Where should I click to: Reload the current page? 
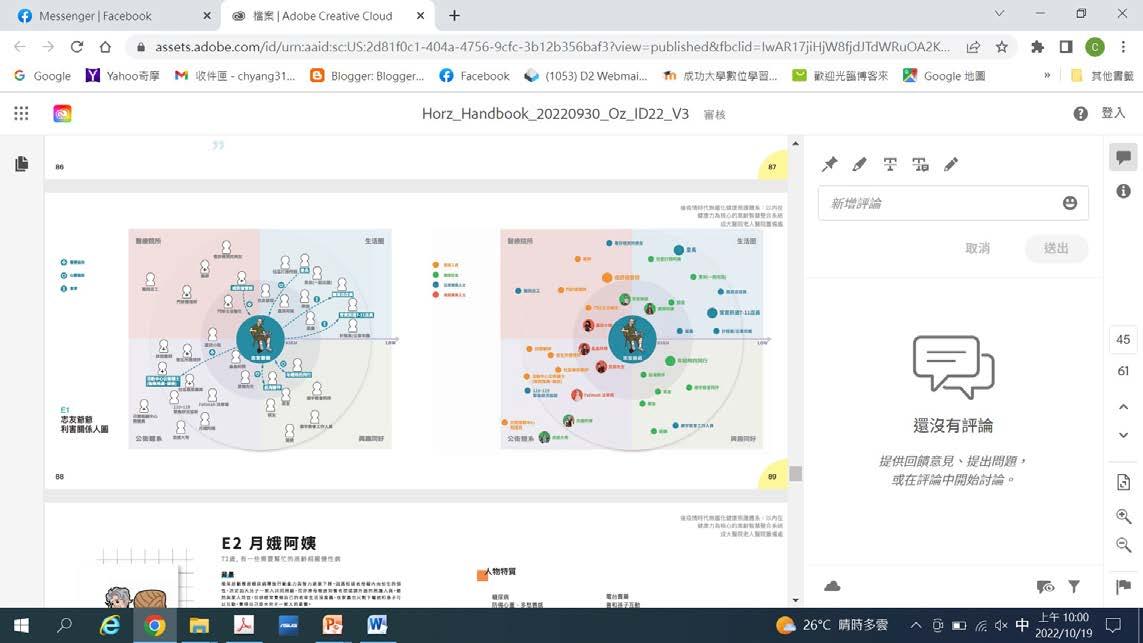(77, 47)
